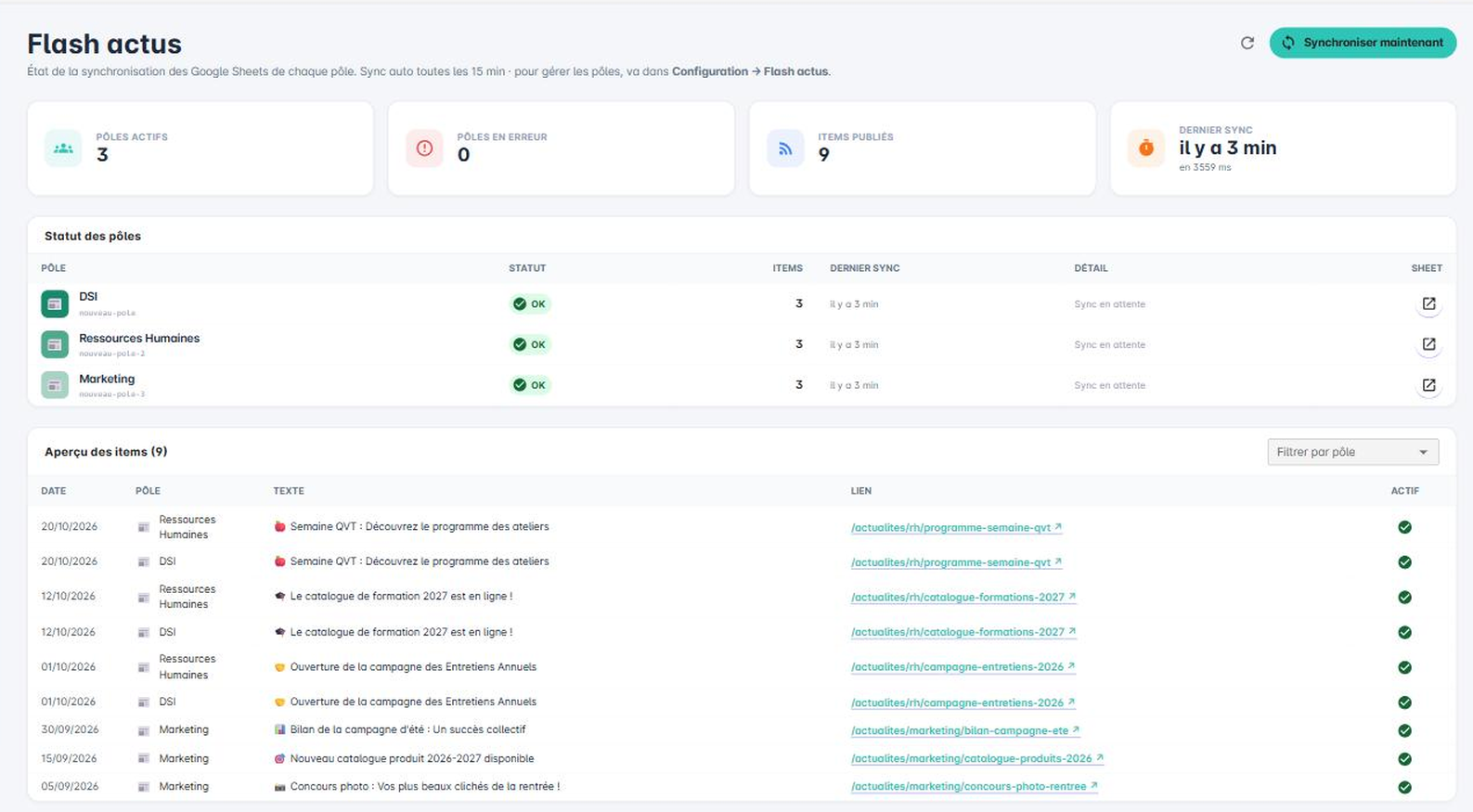Open the DSI Google Sheet external link

[x=1428, y=304]
